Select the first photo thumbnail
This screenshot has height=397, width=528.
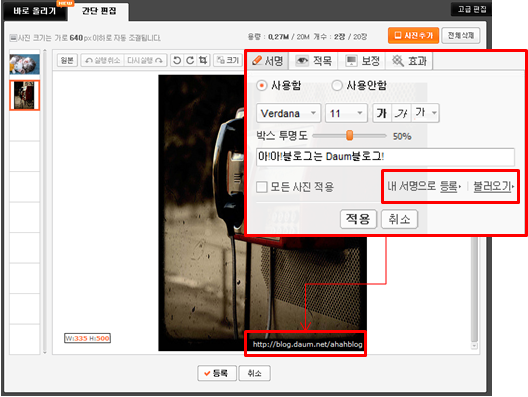[25, 64]
